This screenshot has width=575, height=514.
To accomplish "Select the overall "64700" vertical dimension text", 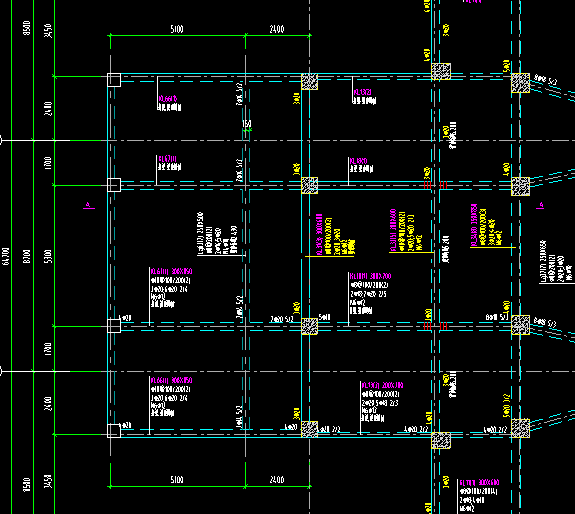I will [x=5, y=256].
